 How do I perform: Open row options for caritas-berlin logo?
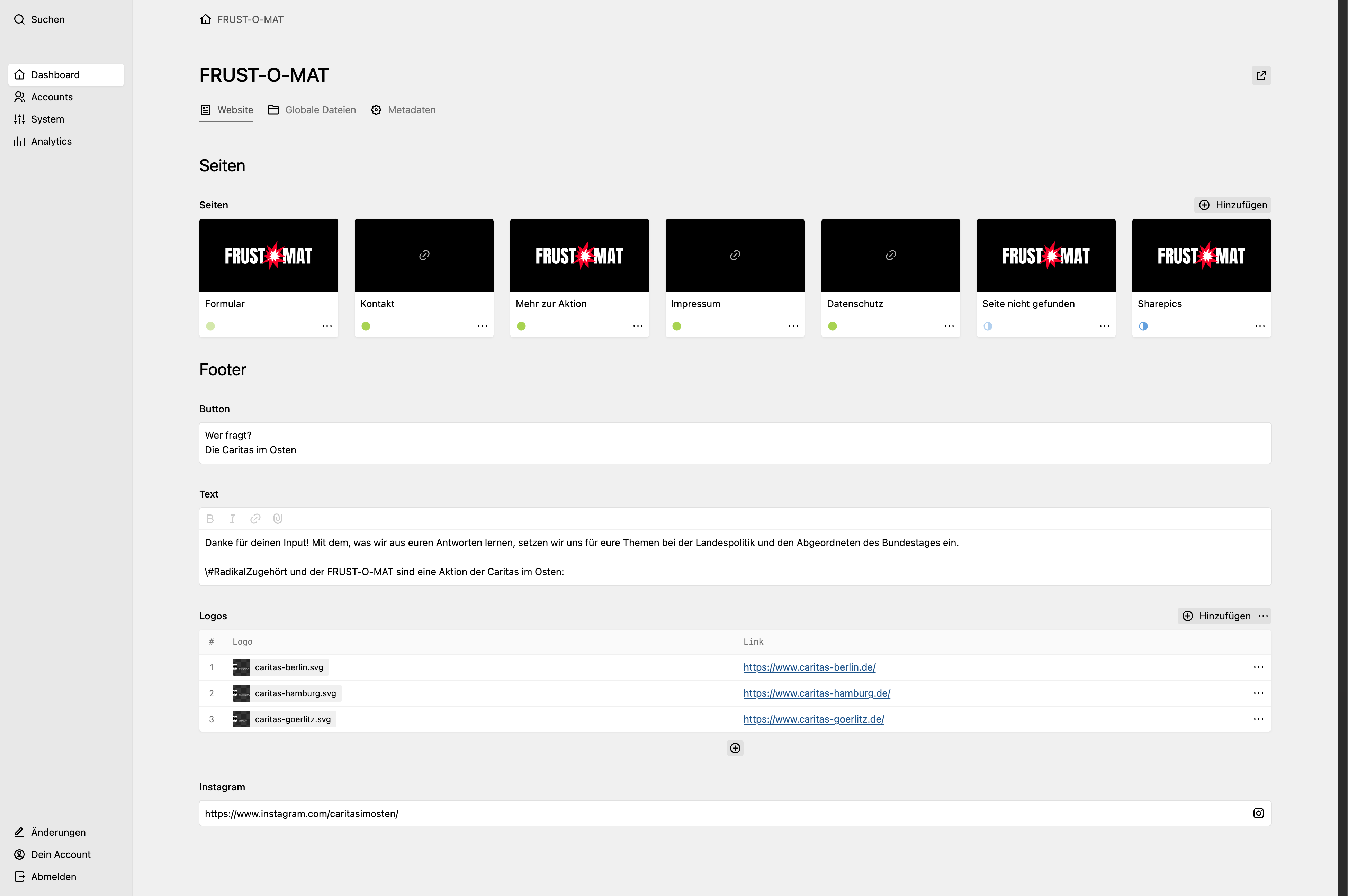[x=1259, y=667]
